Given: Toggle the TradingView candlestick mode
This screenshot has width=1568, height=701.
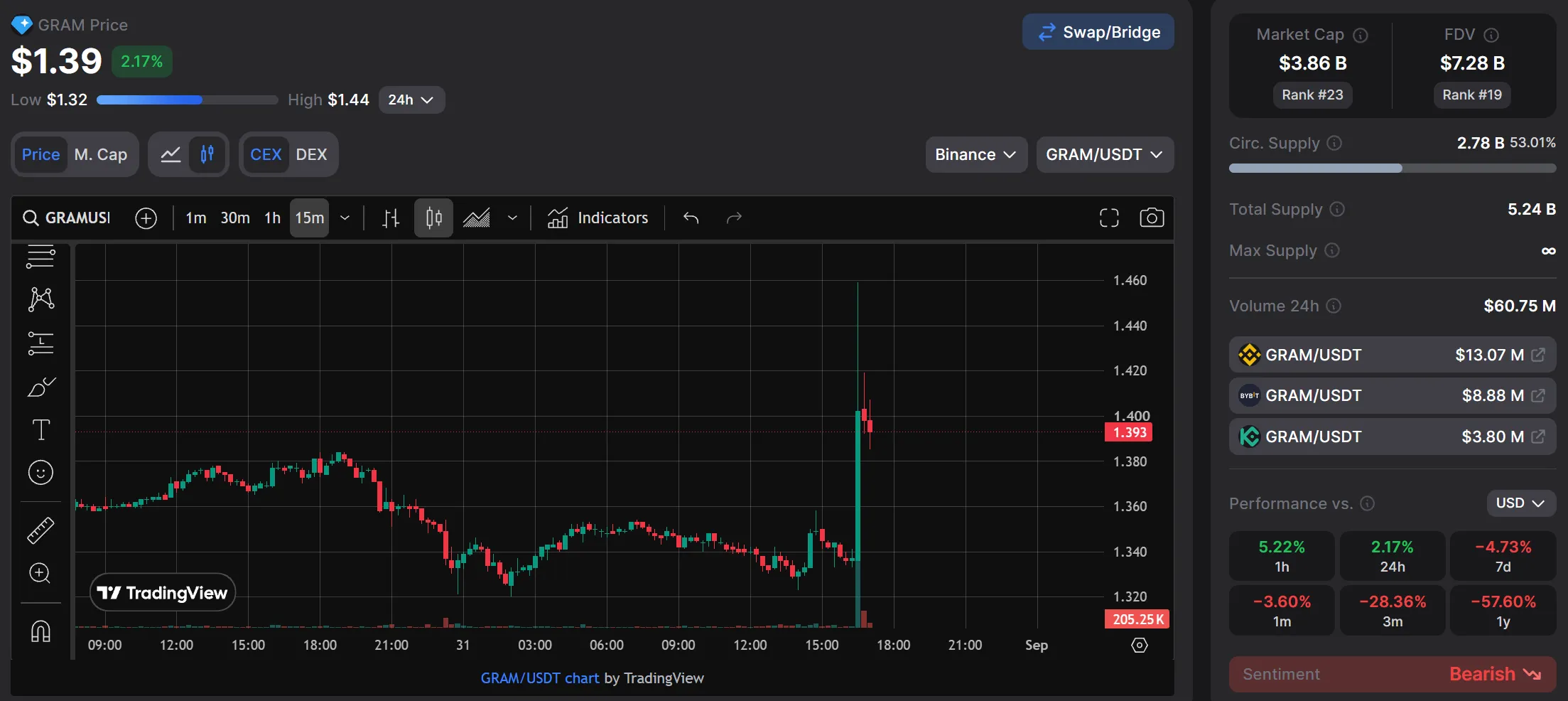Looking at the screenshot, I should pyautogui.click(x=207, y=154).
